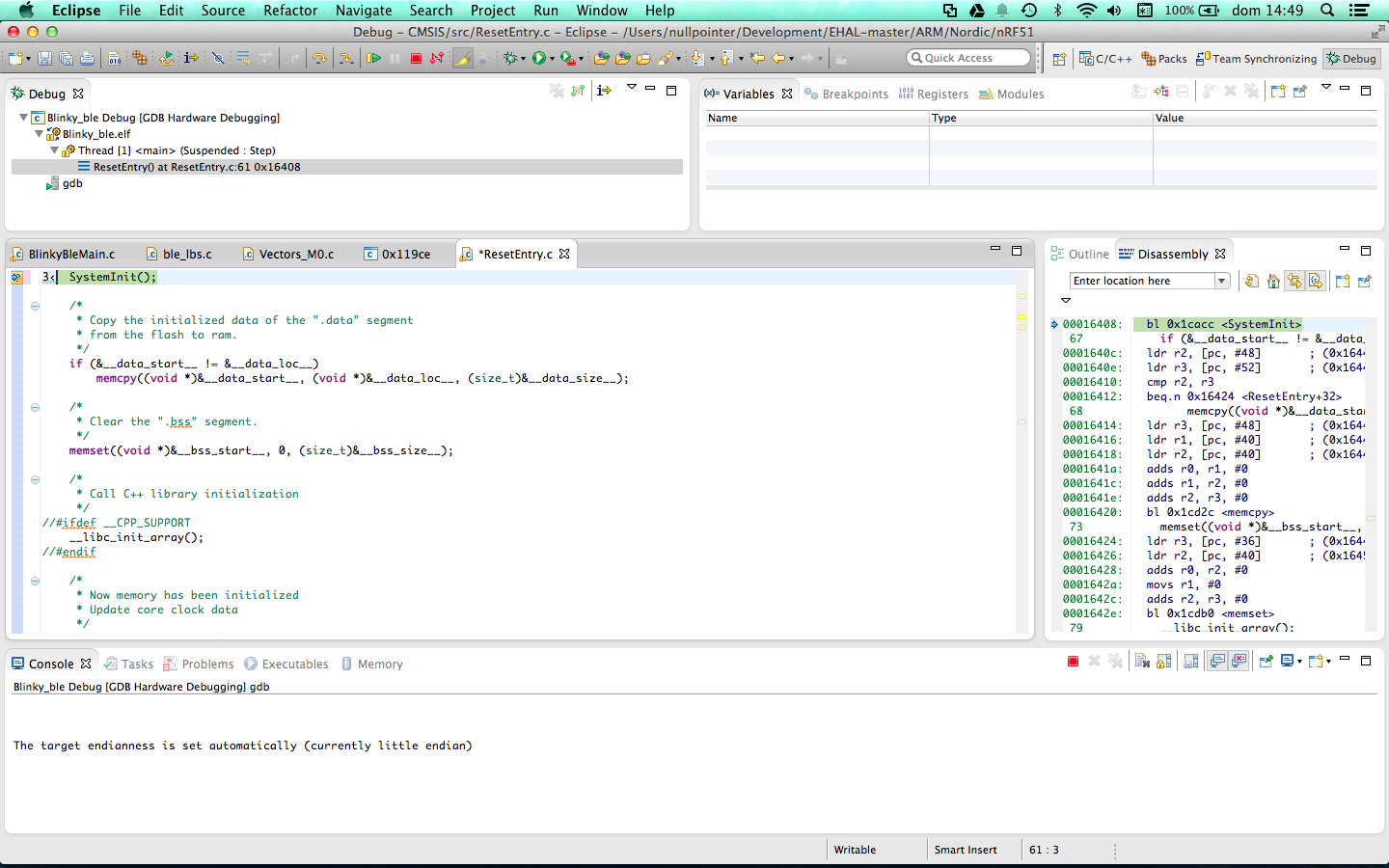Click New Disassembly View icon
The height and width of the screenshot is (868, 1389).
[x=1343, y=281]
